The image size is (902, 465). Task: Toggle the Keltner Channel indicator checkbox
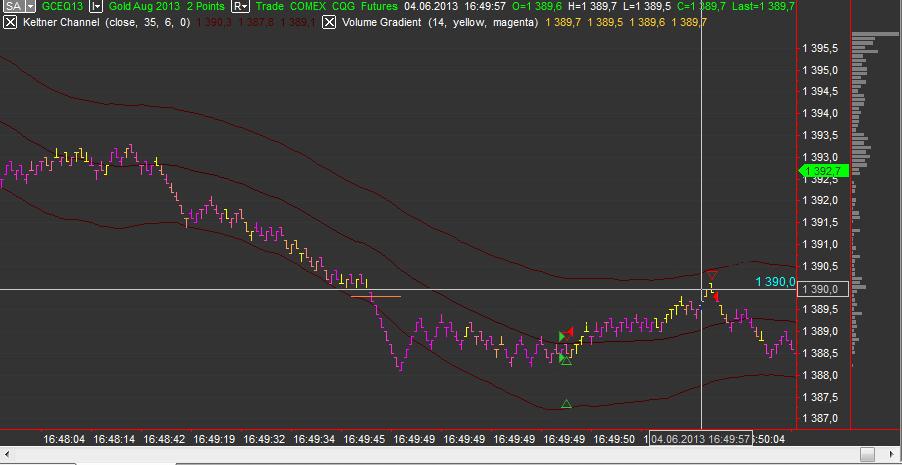[x=10, y=22]
